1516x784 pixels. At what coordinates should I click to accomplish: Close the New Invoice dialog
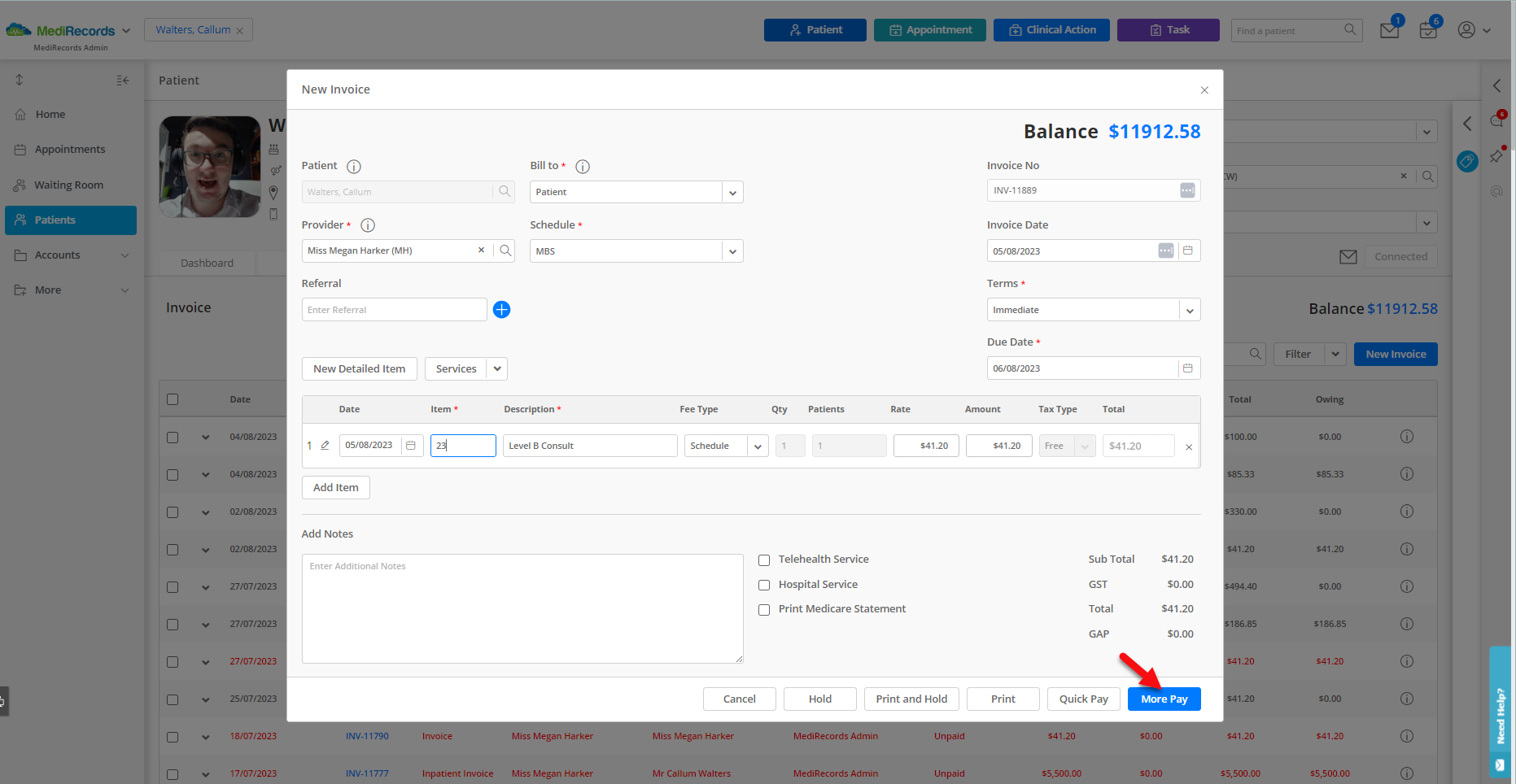(1204, 90)
